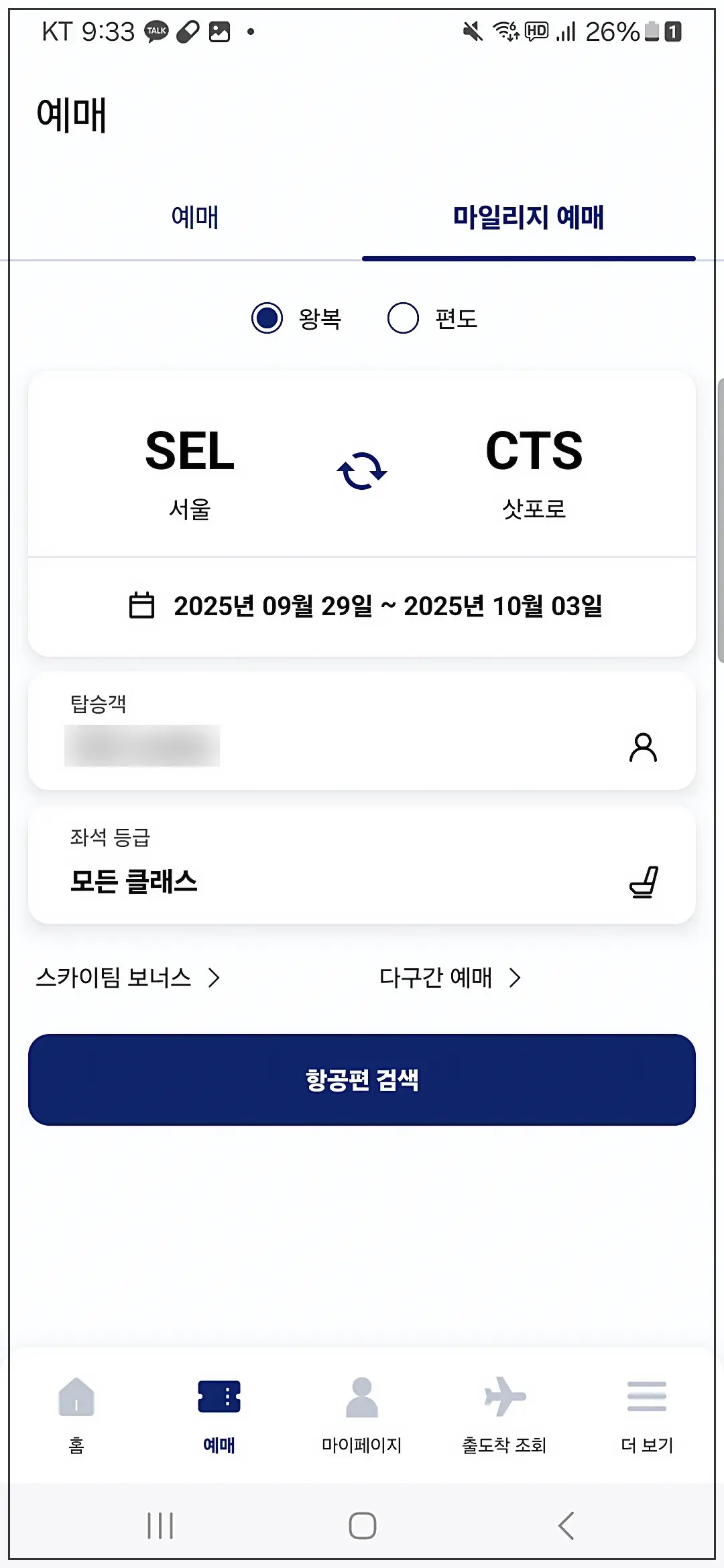Switch to the 마일리지 예매 tab
724x1568 pixels.
(x=529, y=217)
